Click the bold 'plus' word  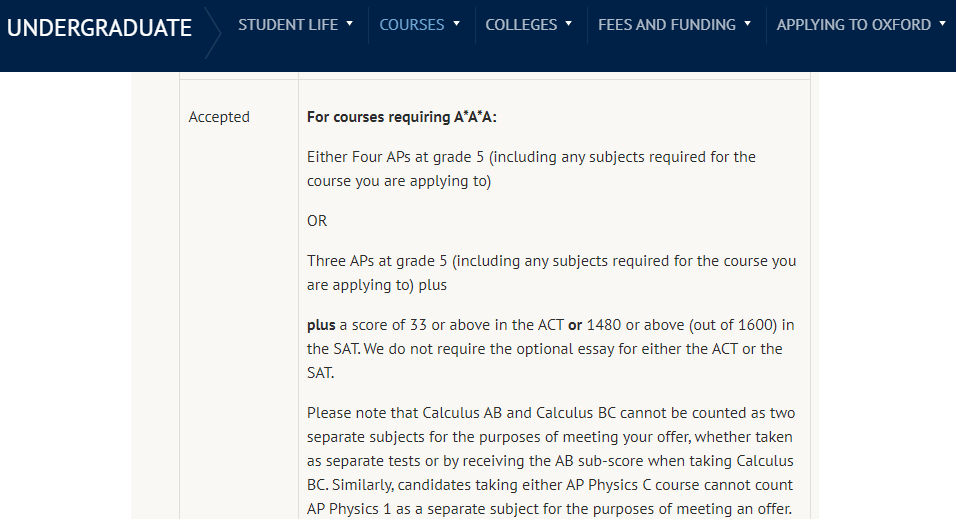[x=321, y=325]
